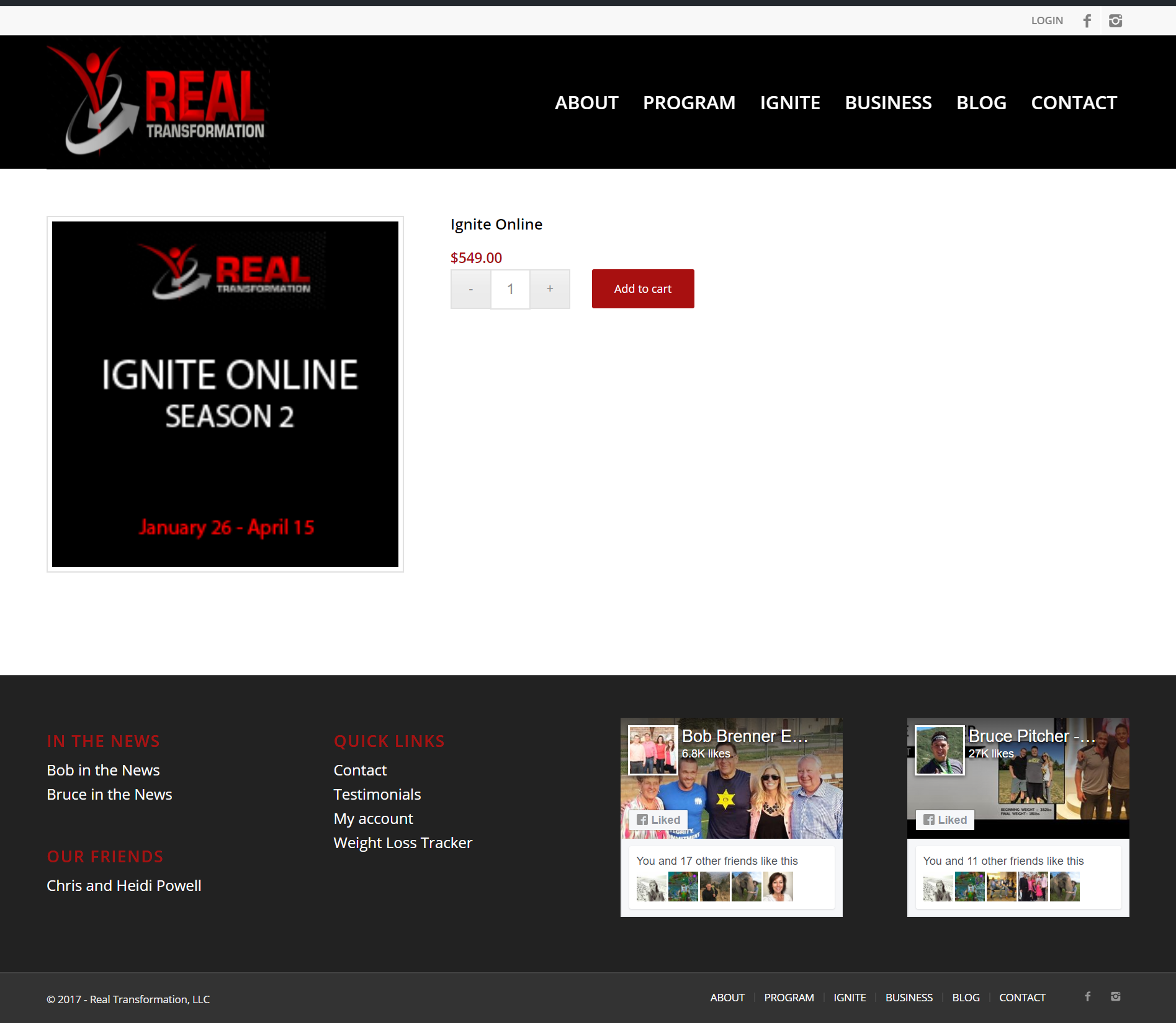Click the QUICK LINKS heading
Screen dimensions: 1176x1023
coord(389,741)
